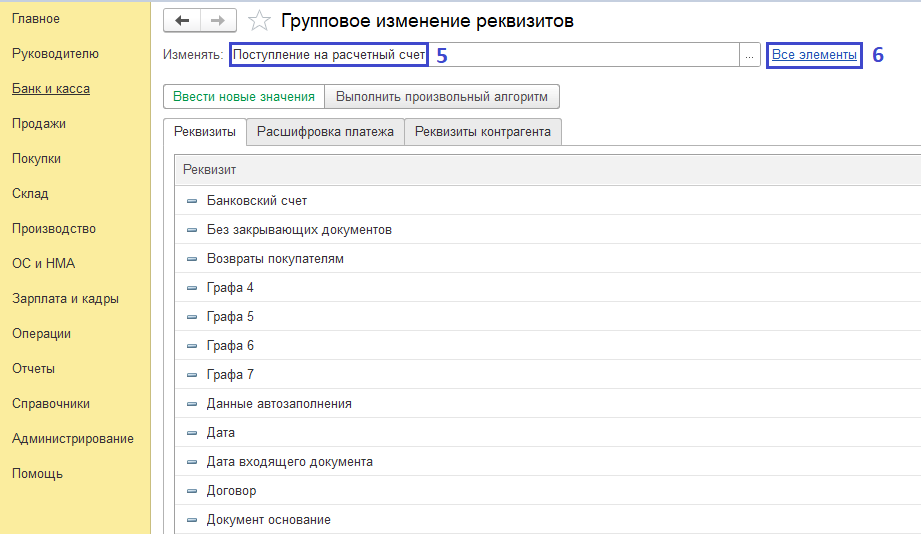Open the Администрирование section
The width and height of the screenshot is (921, 534).
pos(73,439)
